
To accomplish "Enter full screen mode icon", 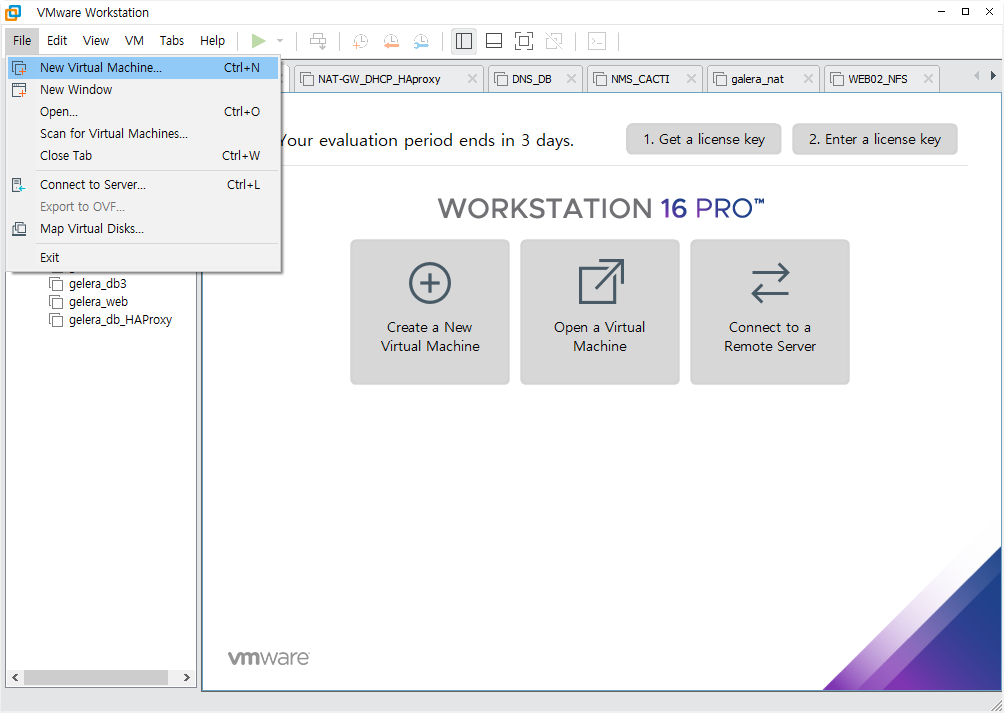I will 524,41.
